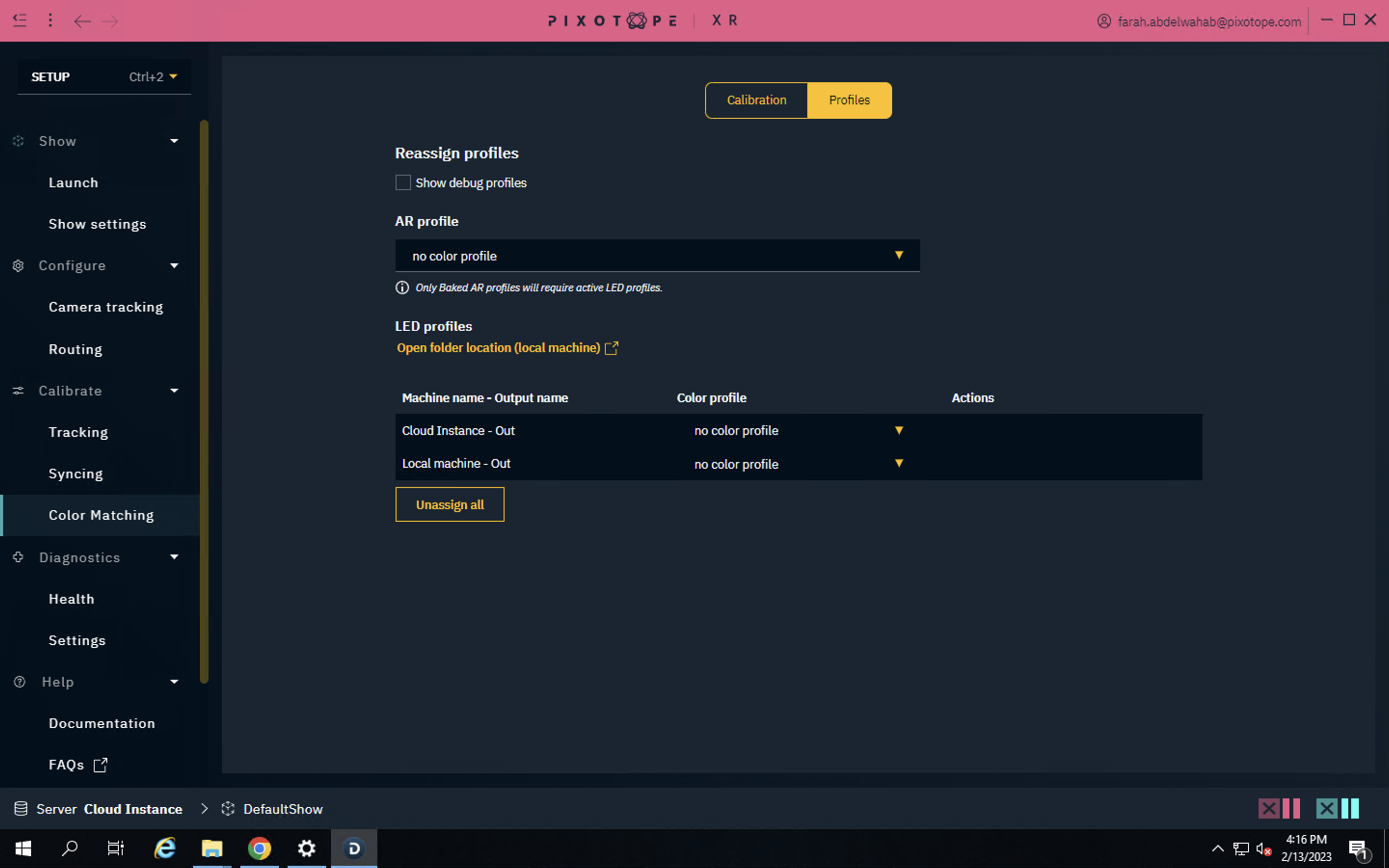Click the DefaultShow icon in status bar
The height and width of the screenshot is (868, 1389).
click(x=228, y=808)
